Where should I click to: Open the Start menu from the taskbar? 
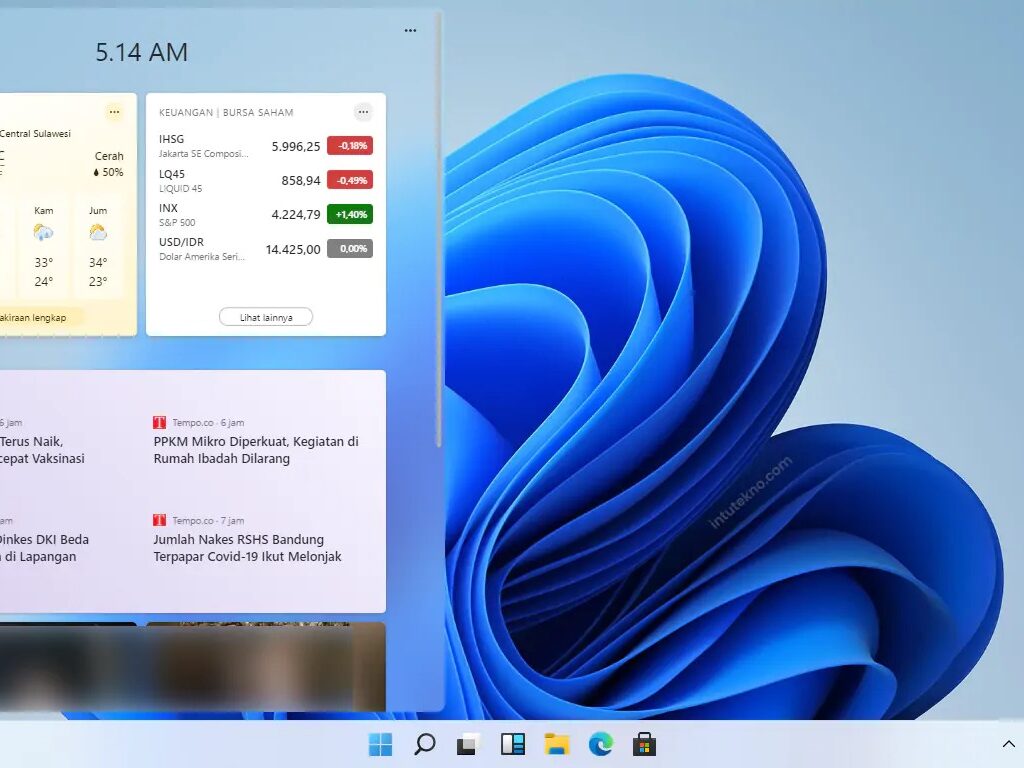(380, 744)
